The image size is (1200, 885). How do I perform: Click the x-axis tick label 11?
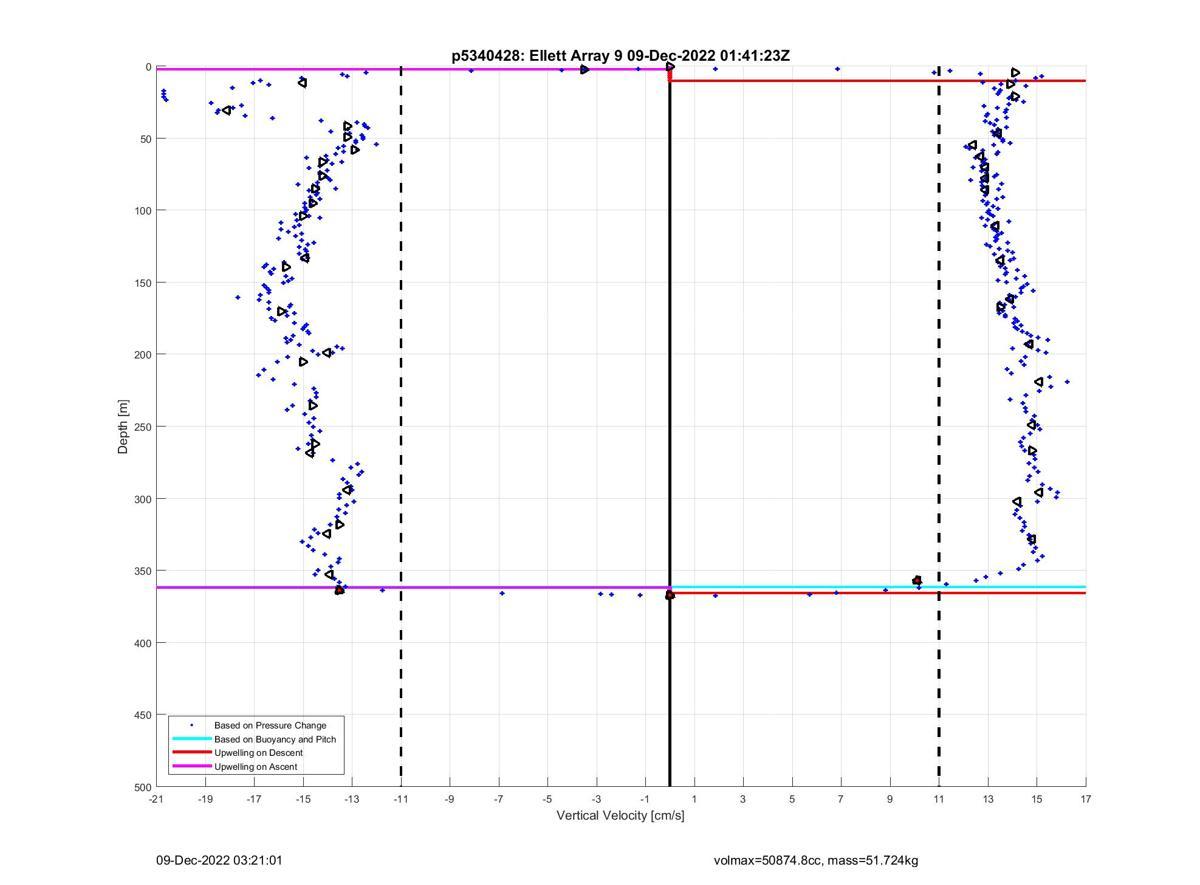point(939,799)
